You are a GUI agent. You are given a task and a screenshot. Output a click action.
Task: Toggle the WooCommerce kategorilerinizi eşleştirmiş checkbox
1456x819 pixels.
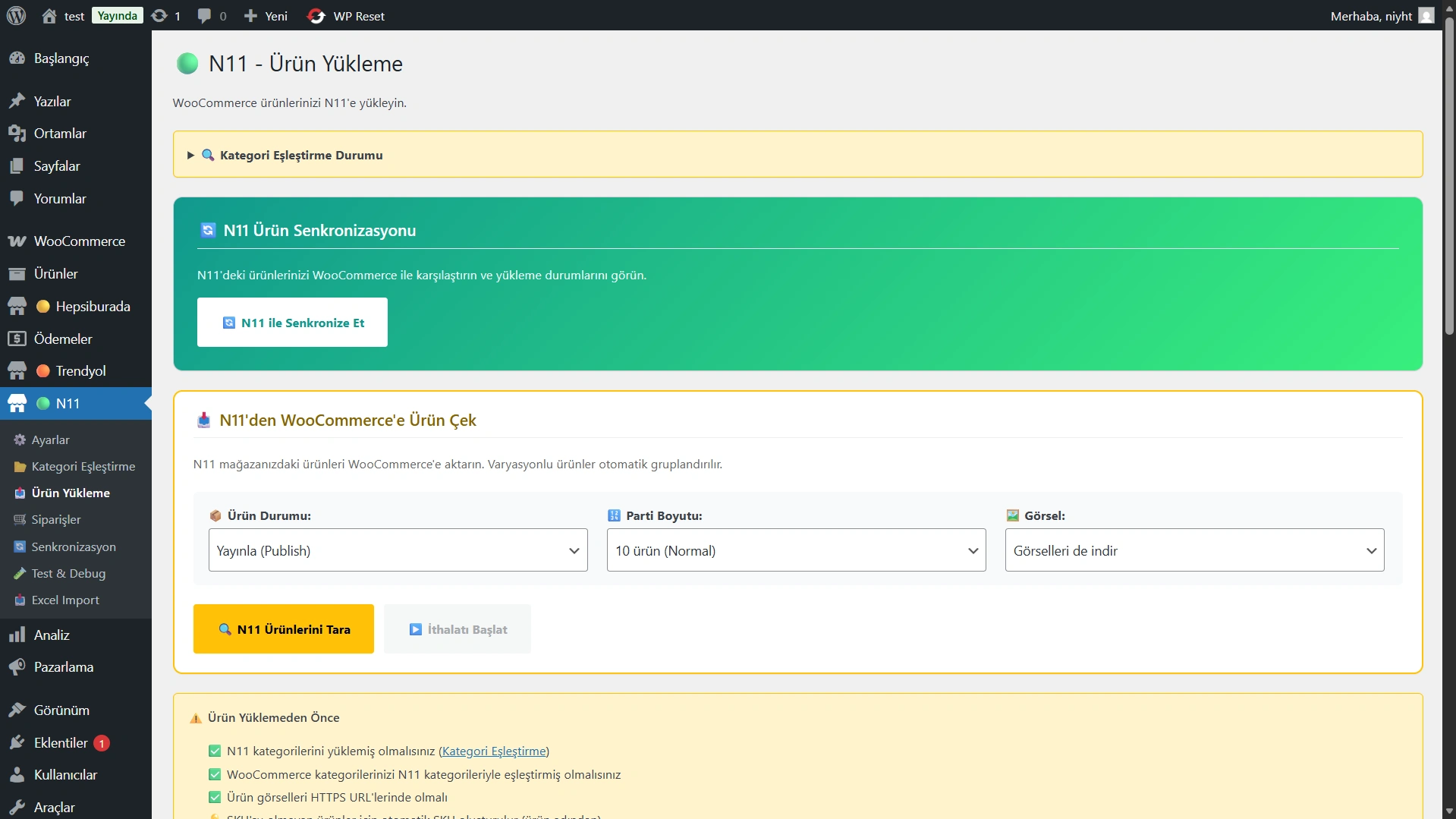coord(215,775)
